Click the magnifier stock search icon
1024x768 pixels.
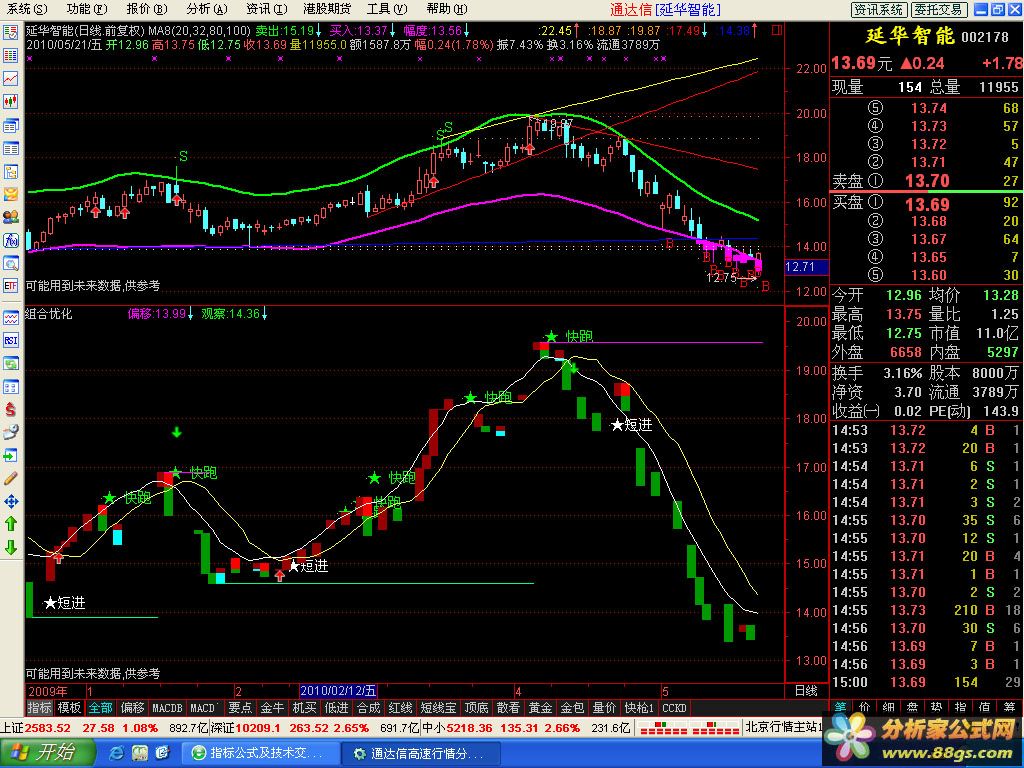coord(10,263)
